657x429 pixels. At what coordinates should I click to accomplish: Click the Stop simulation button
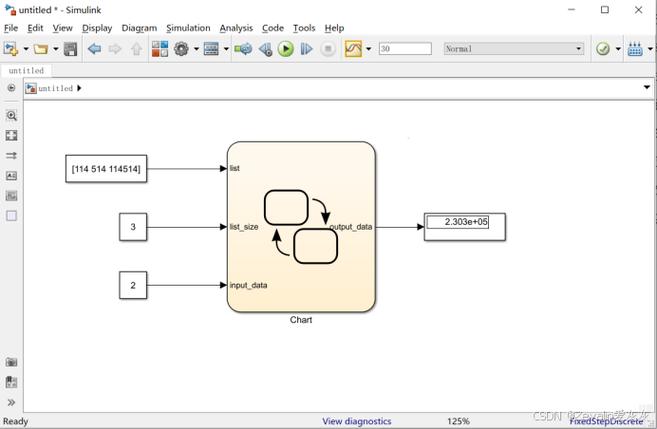(328, 49)
